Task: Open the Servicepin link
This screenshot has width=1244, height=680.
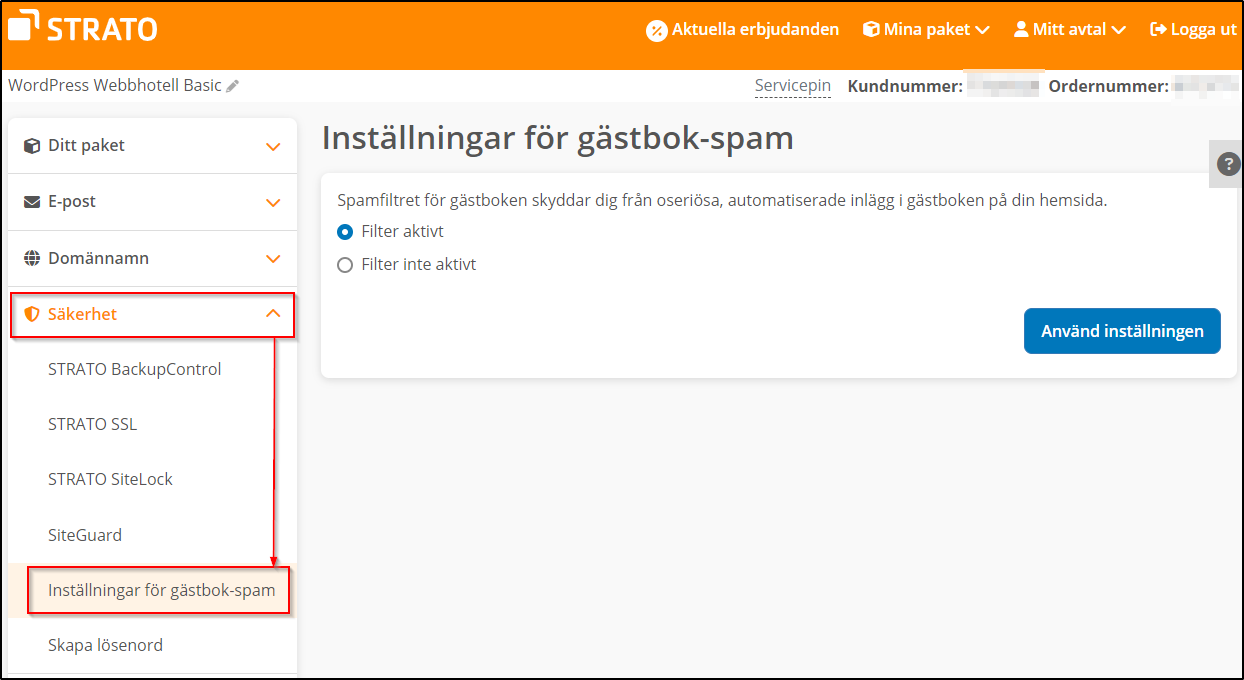Action: coord(792,86)
